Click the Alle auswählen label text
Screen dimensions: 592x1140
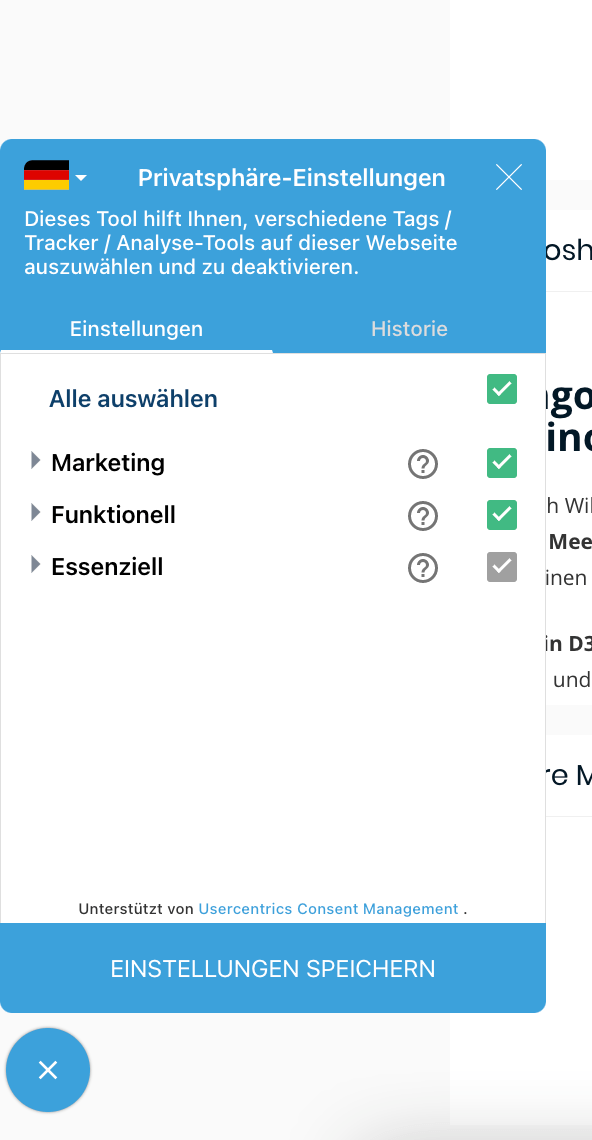pos(133,398)
